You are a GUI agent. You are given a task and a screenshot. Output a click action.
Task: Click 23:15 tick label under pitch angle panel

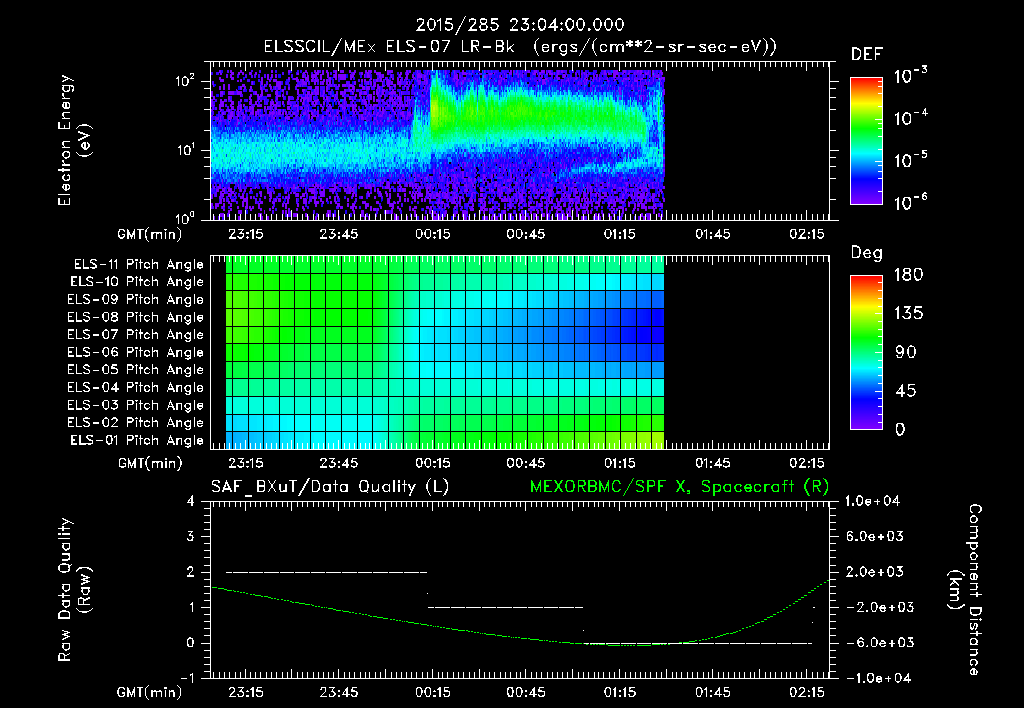click(246, 463)
